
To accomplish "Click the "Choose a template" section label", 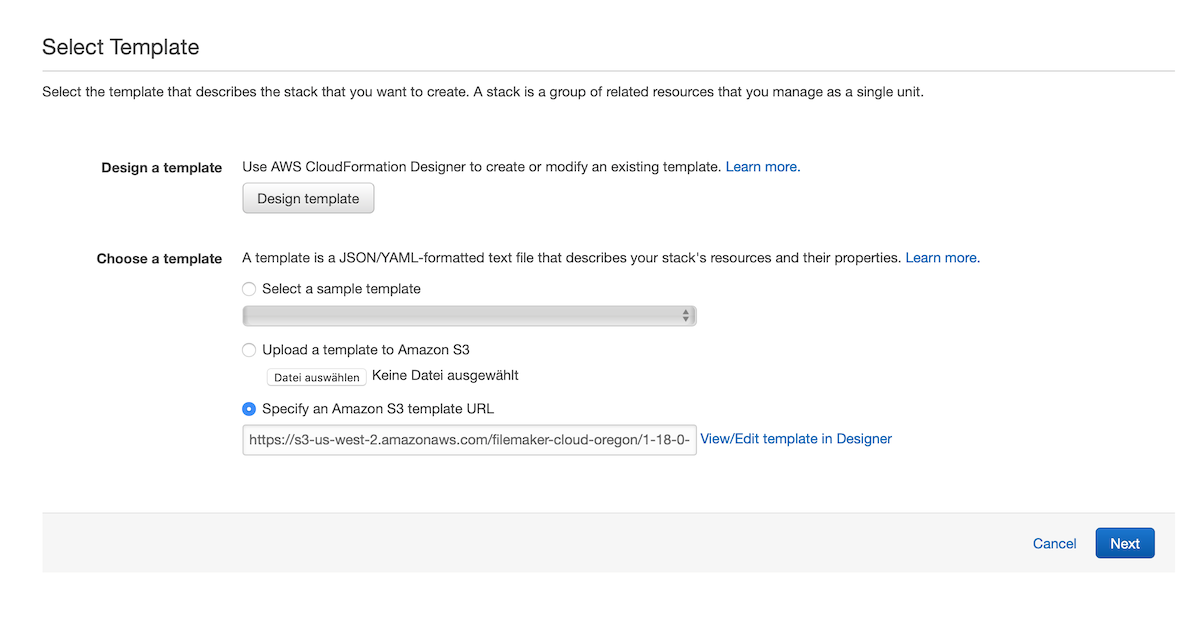I will pyautogui.click(x=159, y=258).
